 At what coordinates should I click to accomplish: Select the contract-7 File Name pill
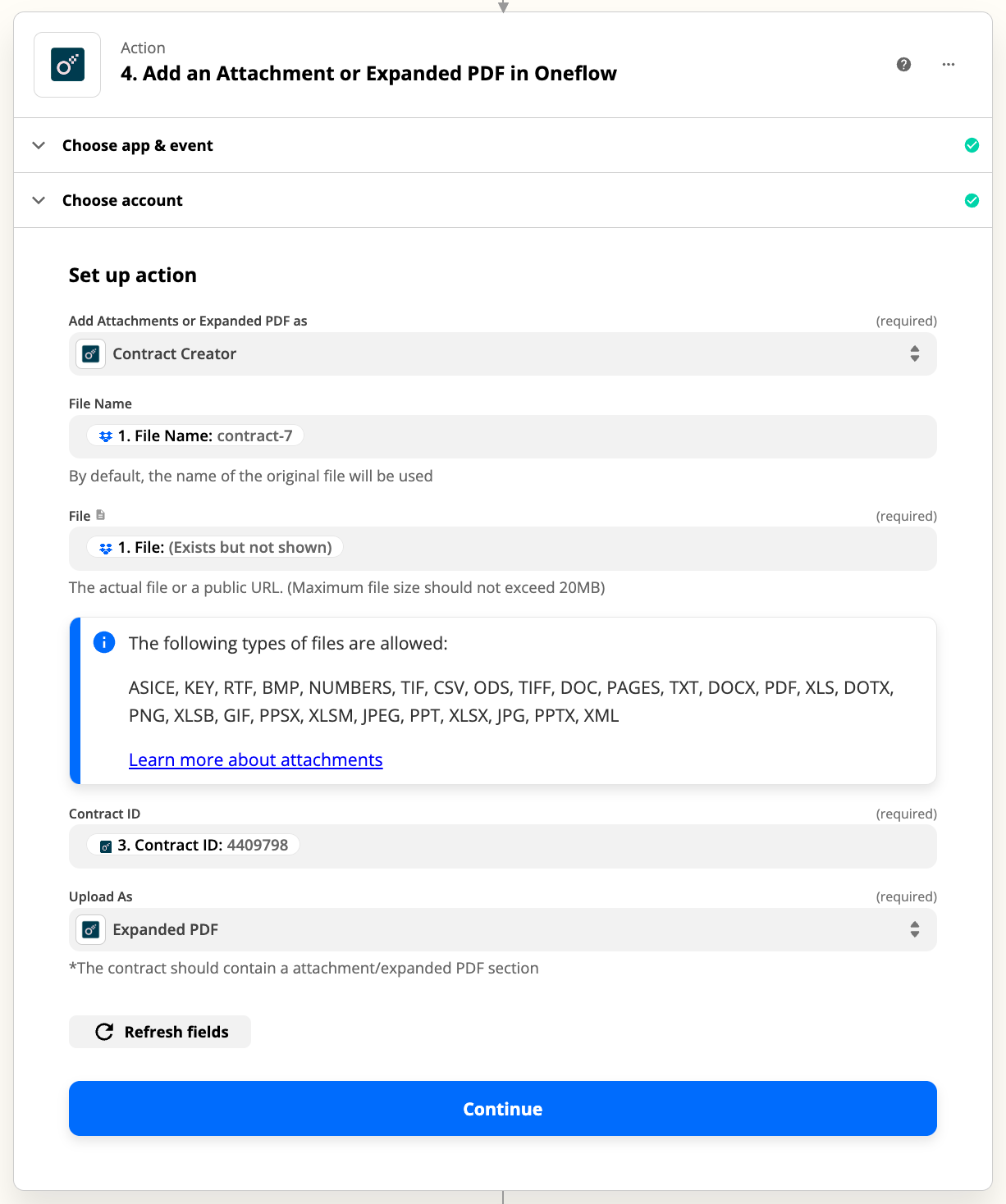(194, 436)
